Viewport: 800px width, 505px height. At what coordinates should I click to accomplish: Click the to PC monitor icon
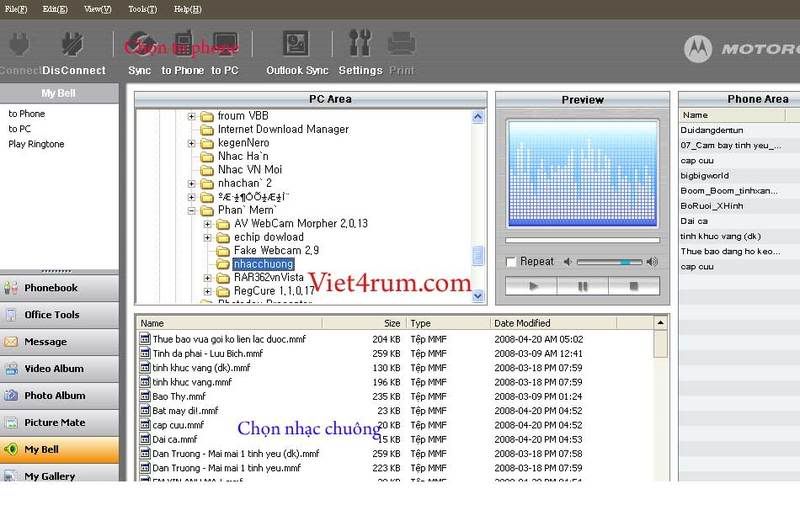tap(225, 44)
